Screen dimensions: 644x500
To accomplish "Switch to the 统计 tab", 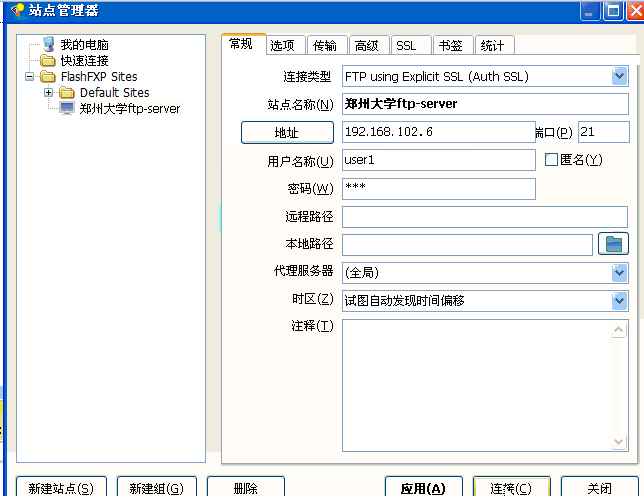I will 494,45.
